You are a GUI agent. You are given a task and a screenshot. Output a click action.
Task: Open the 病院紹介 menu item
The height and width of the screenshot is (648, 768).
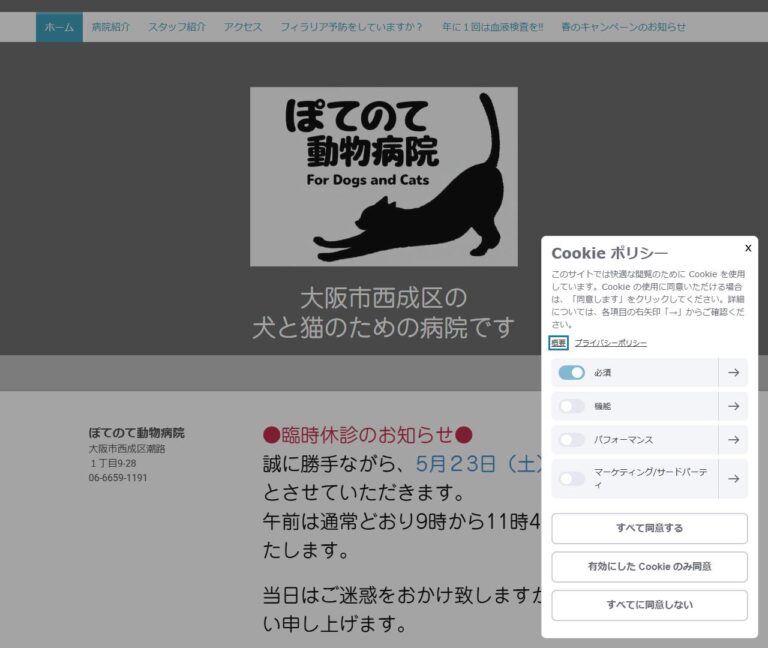click(x=111, y=27)
